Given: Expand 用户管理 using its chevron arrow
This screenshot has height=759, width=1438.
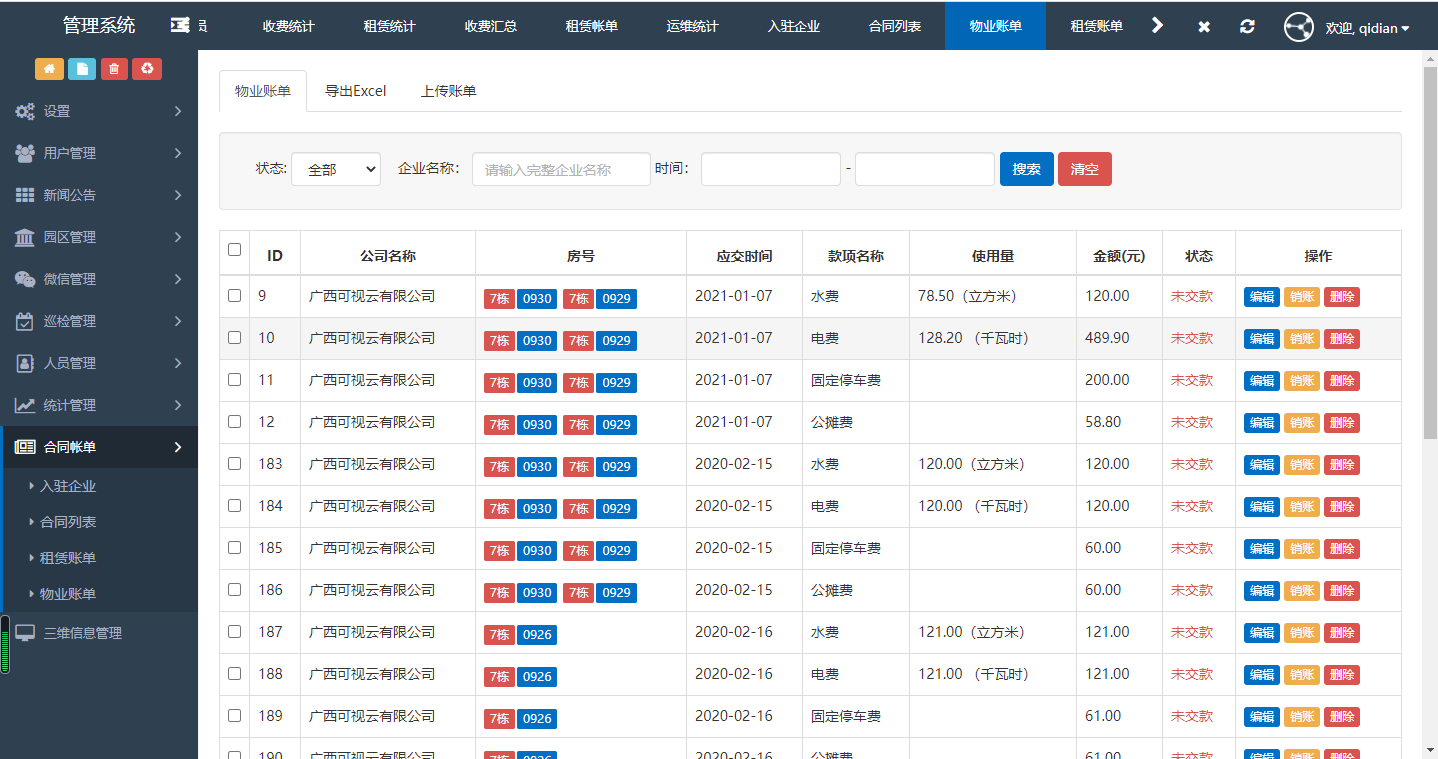Looking at the screenshot, I should click(178, 153).
